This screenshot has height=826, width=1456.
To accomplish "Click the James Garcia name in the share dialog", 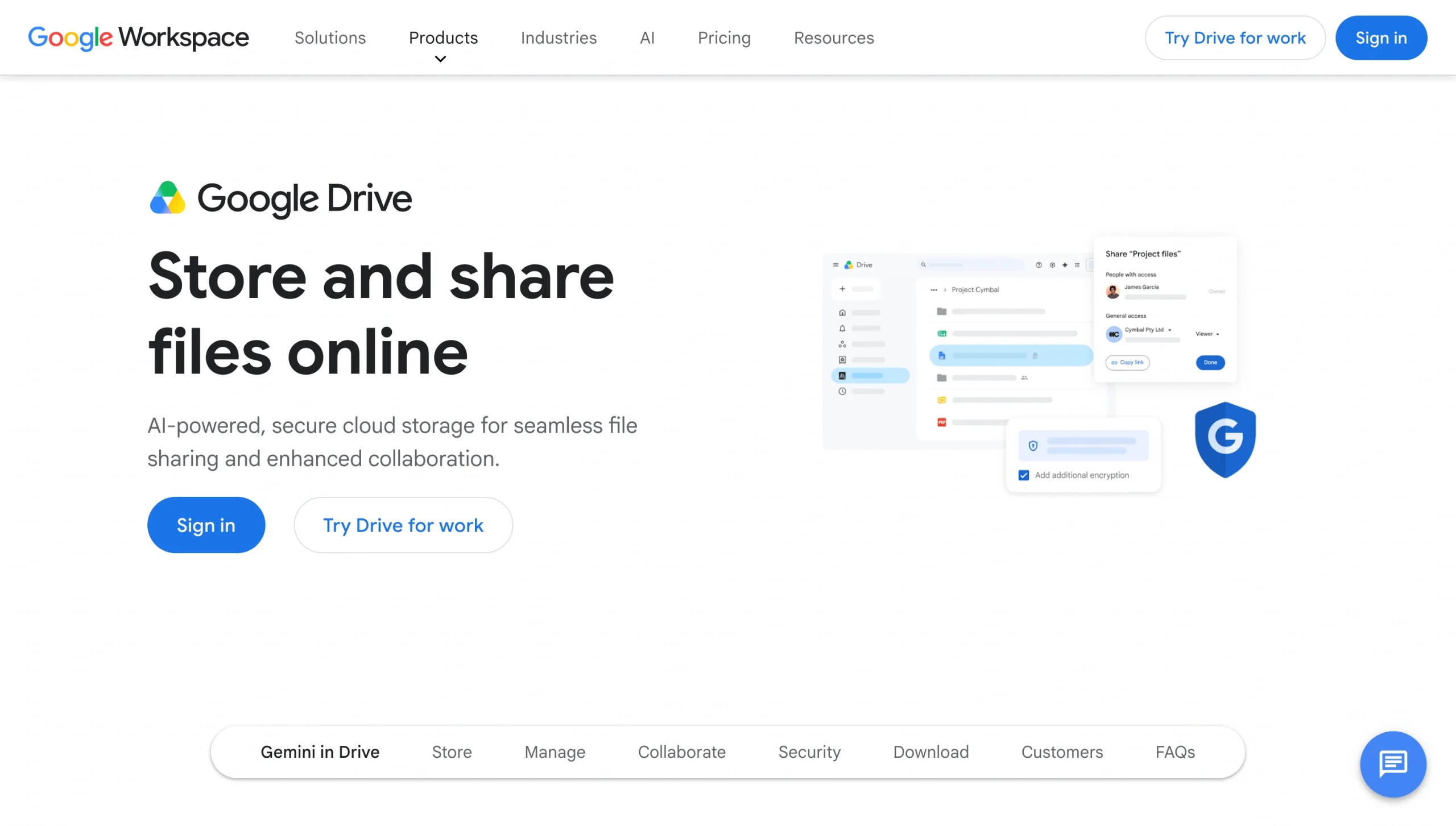I will (x=1141, y=287).
